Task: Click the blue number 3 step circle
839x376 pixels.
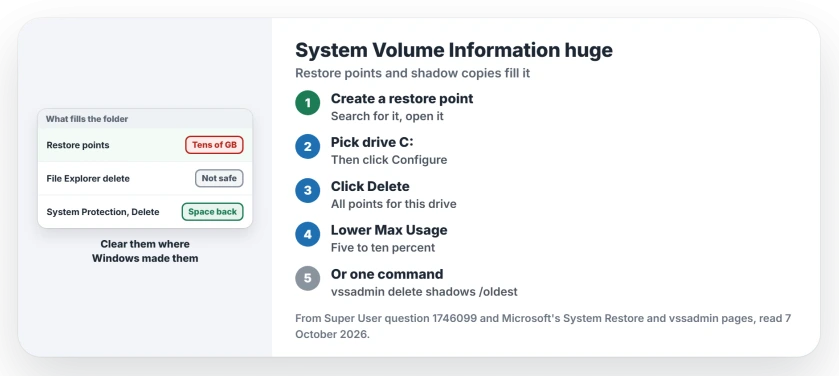Action: pyautogui.click(x=308, y=190)
